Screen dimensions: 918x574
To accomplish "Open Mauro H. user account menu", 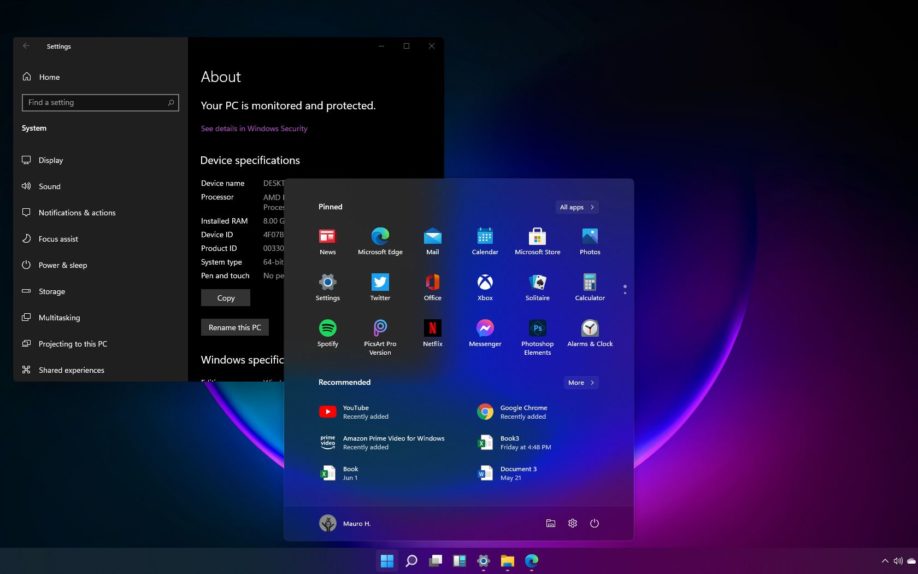I will click(x=345, y=523).
